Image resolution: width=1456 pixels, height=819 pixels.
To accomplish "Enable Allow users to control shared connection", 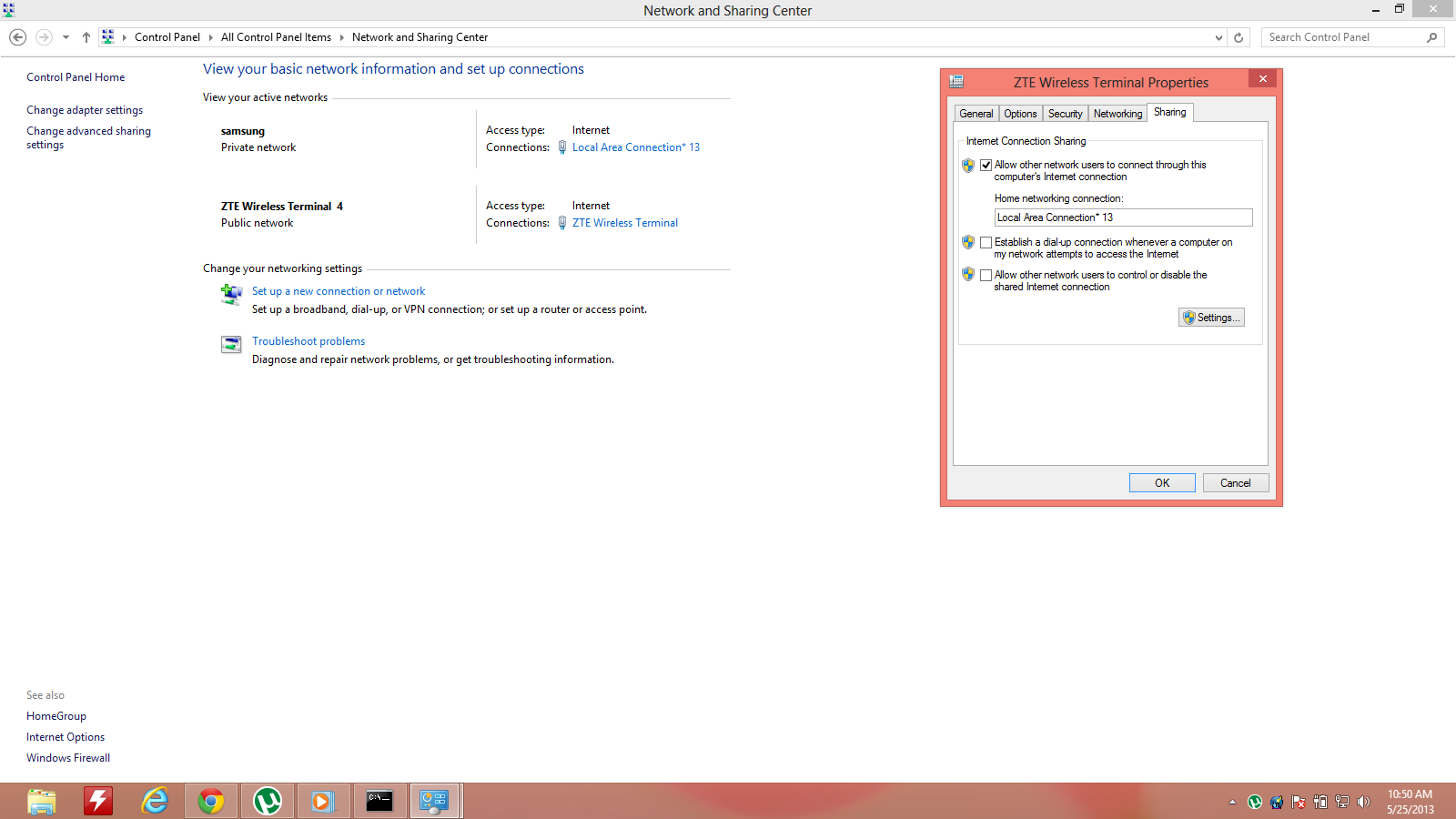I will coord(986,275).
